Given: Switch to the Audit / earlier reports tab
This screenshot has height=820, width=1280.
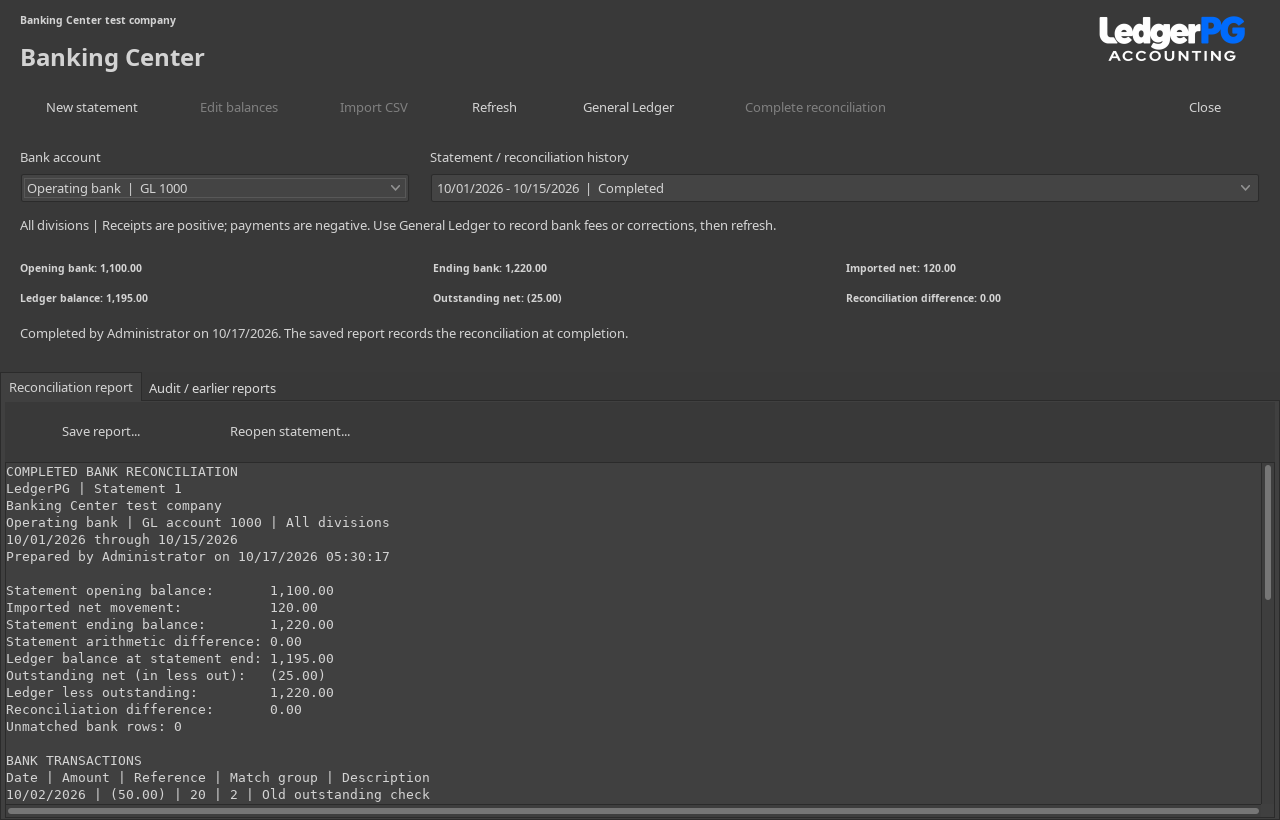Looking at the screenshot, I should click(212, 388).
